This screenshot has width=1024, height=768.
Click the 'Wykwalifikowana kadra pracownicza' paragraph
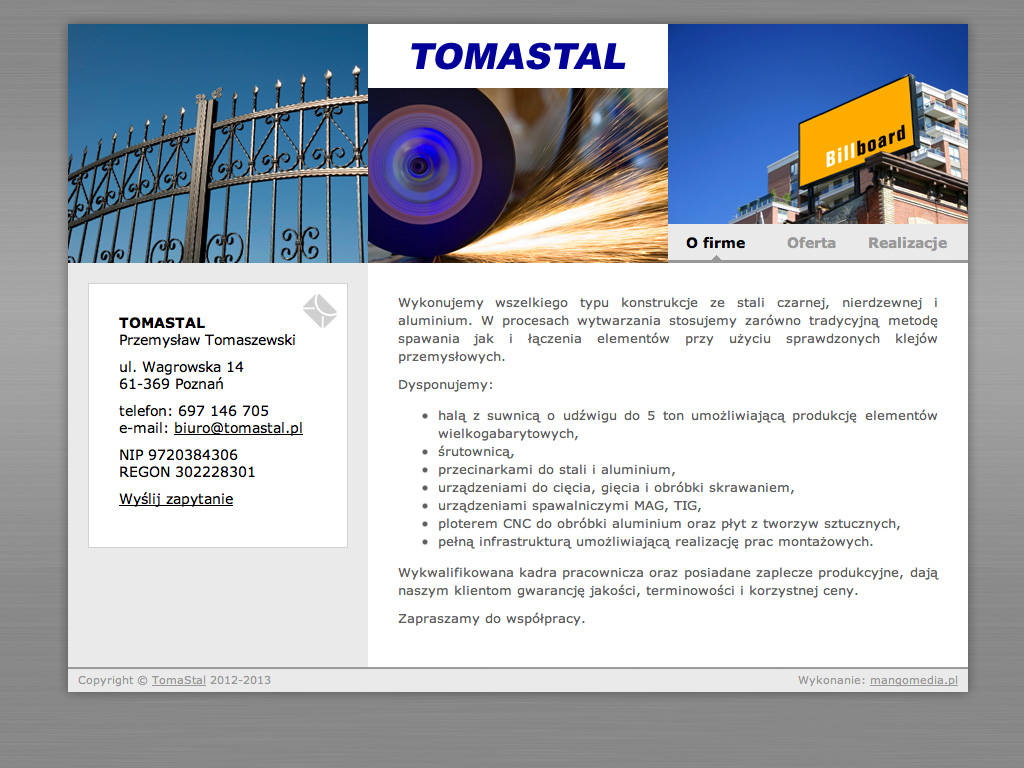668,582
